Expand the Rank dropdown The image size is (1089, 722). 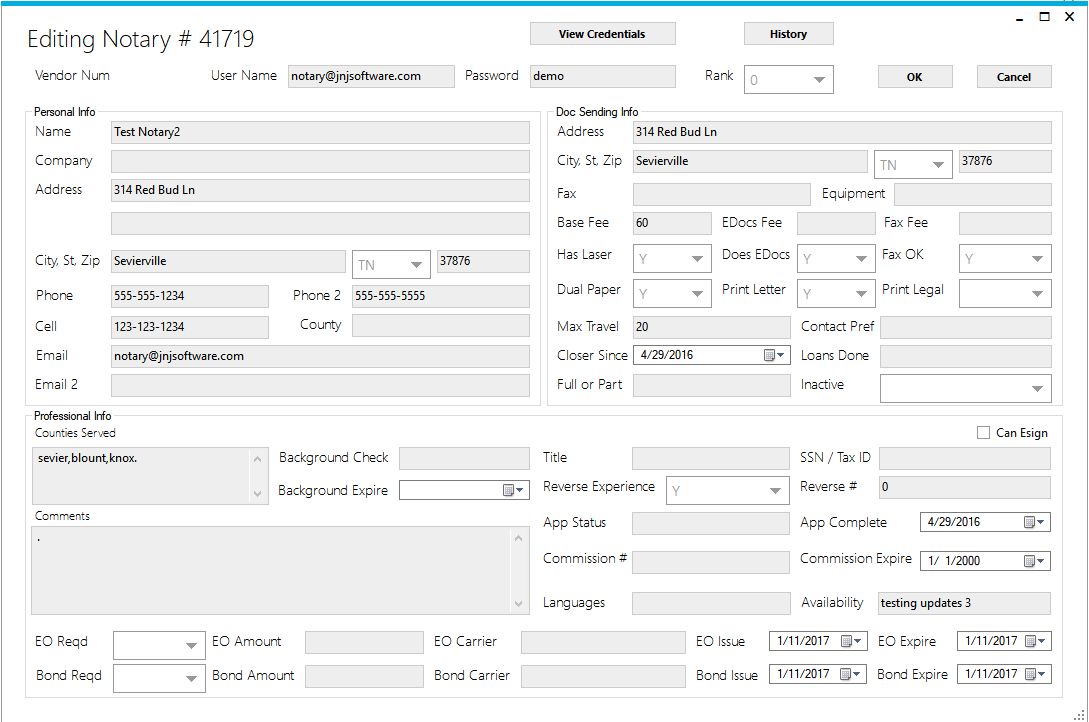pyautogui.click(x=818, y=80)
